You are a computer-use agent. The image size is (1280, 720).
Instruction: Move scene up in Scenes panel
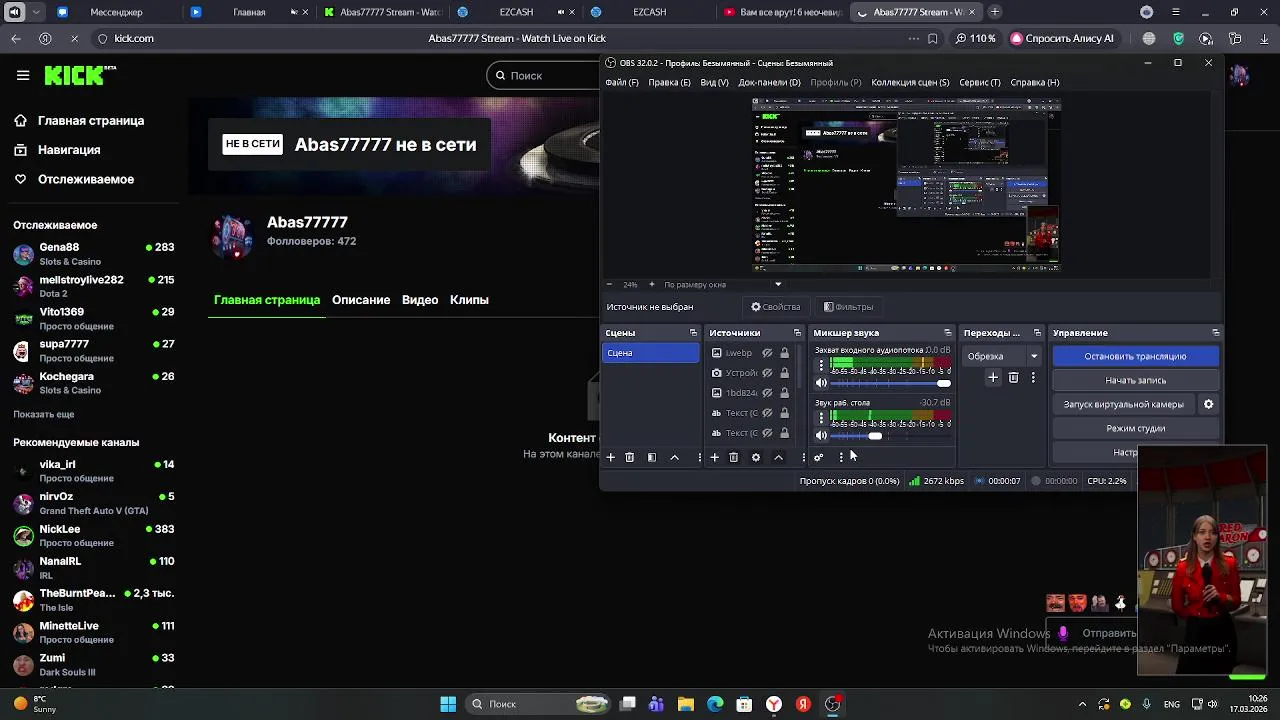[x=674, y=457]
